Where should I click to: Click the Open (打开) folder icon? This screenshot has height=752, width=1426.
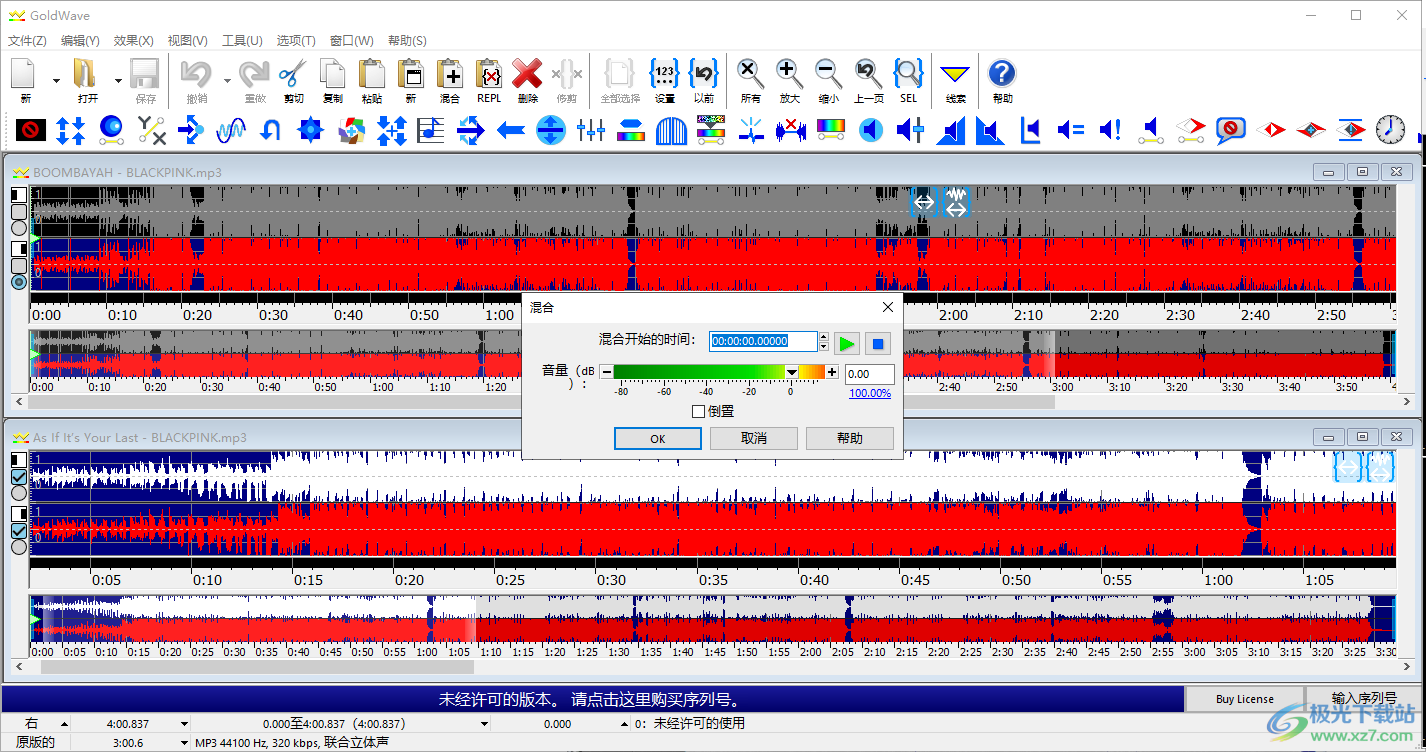(87, 74)
